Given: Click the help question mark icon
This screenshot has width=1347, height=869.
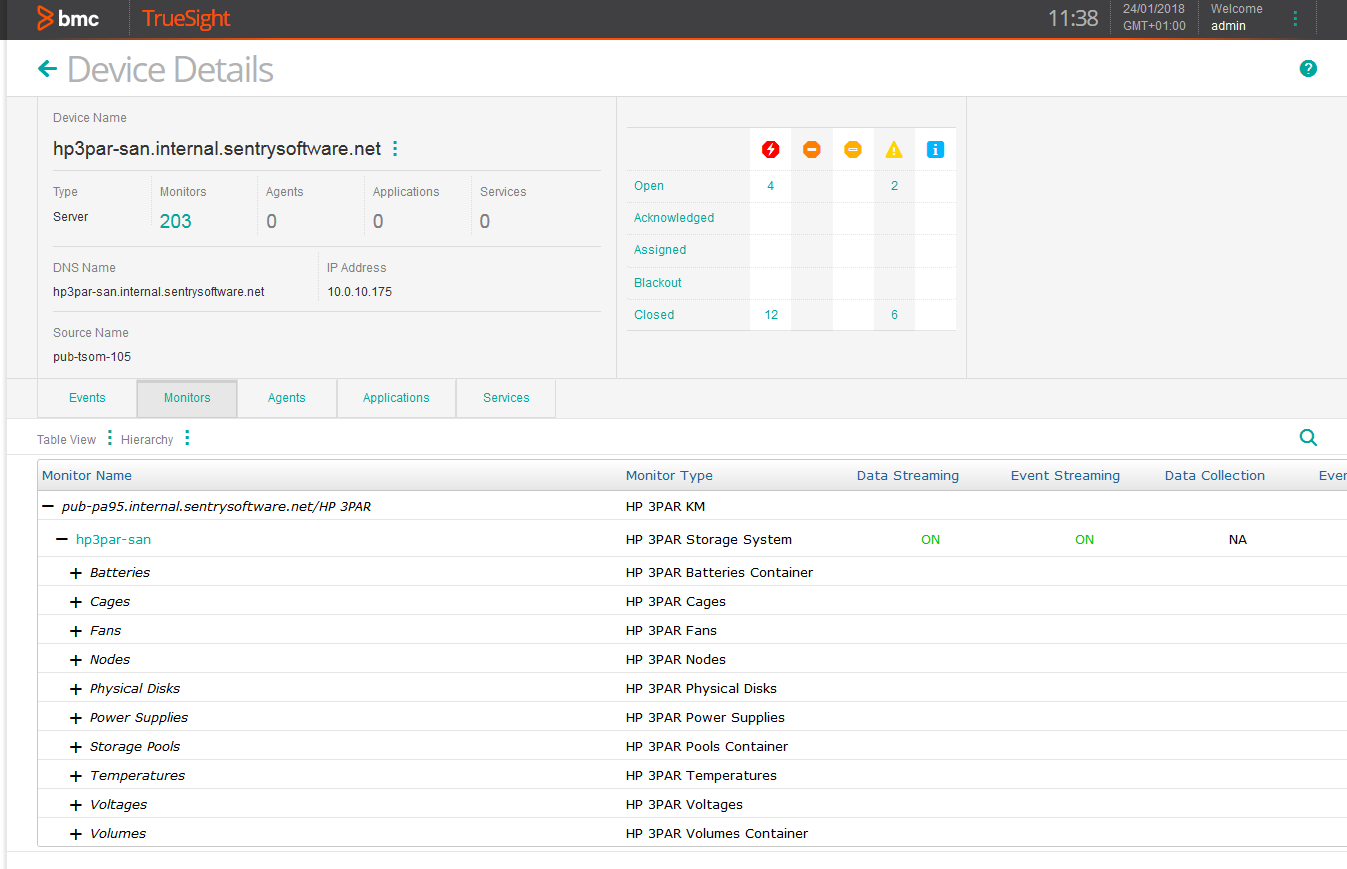Looking at the screenshot, I should click(1308, 68).
